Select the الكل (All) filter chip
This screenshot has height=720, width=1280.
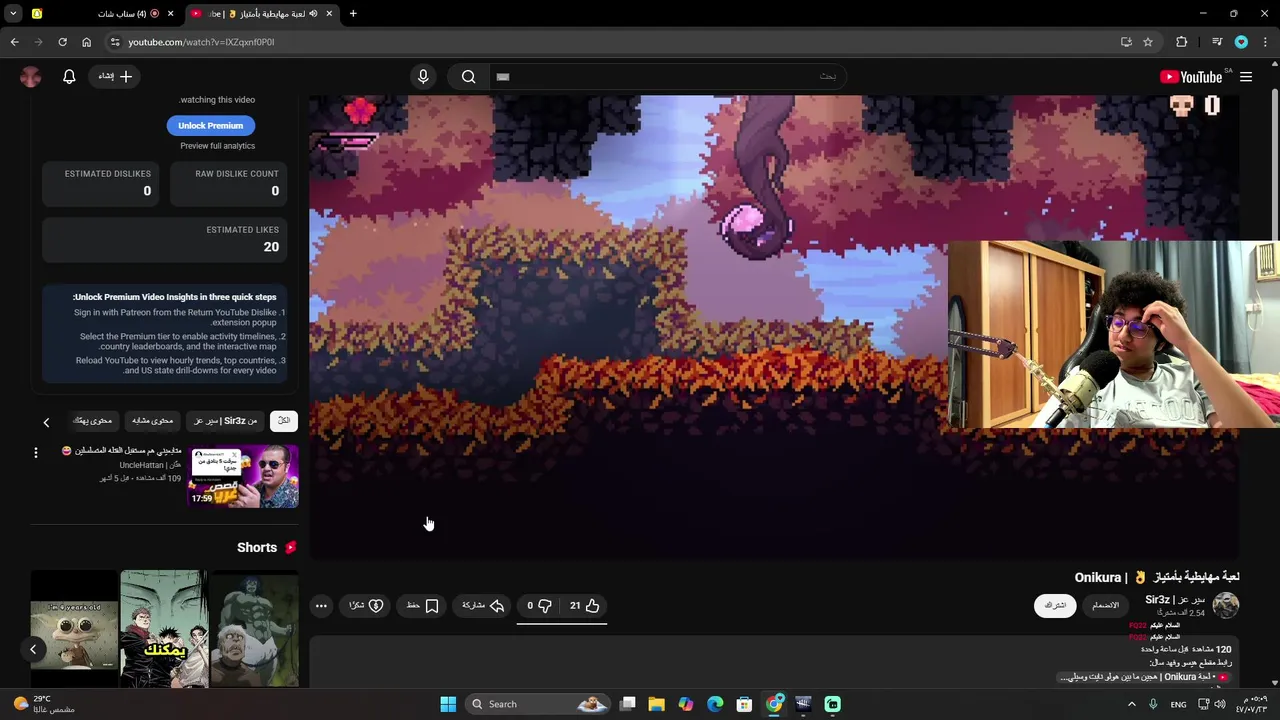pos(284,421)
